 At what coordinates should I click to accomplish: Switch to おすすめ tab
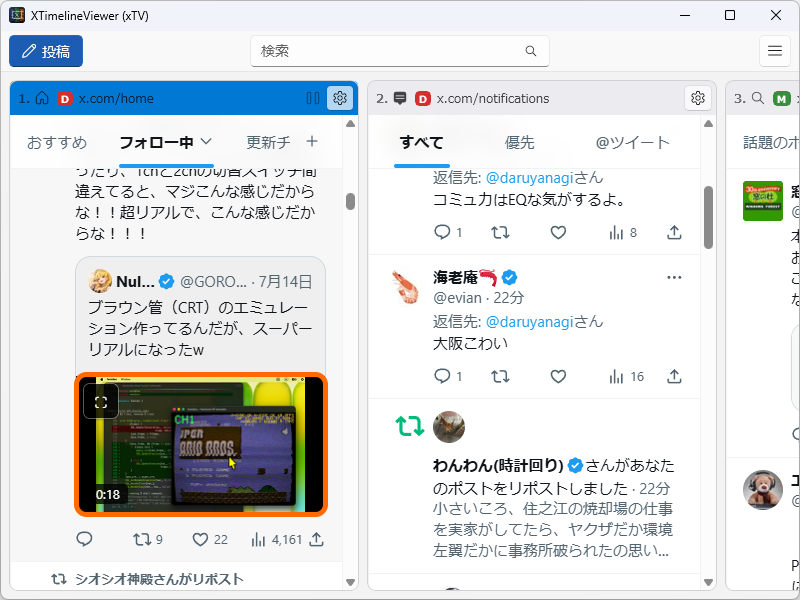[x=57, y=142]
